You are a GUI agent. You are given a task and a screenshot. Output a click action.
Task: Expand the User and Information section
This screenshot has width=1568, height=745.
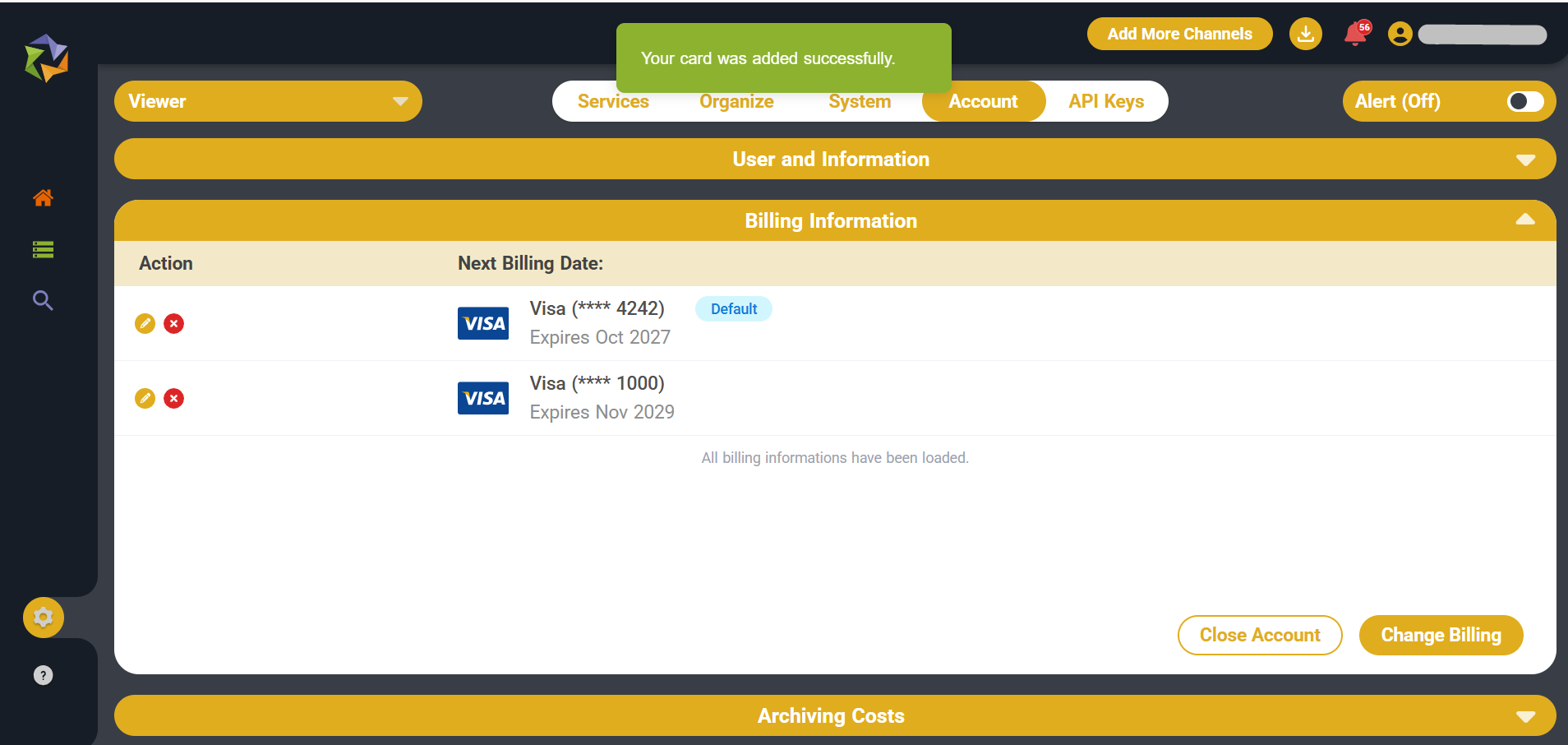pos(835,159)
